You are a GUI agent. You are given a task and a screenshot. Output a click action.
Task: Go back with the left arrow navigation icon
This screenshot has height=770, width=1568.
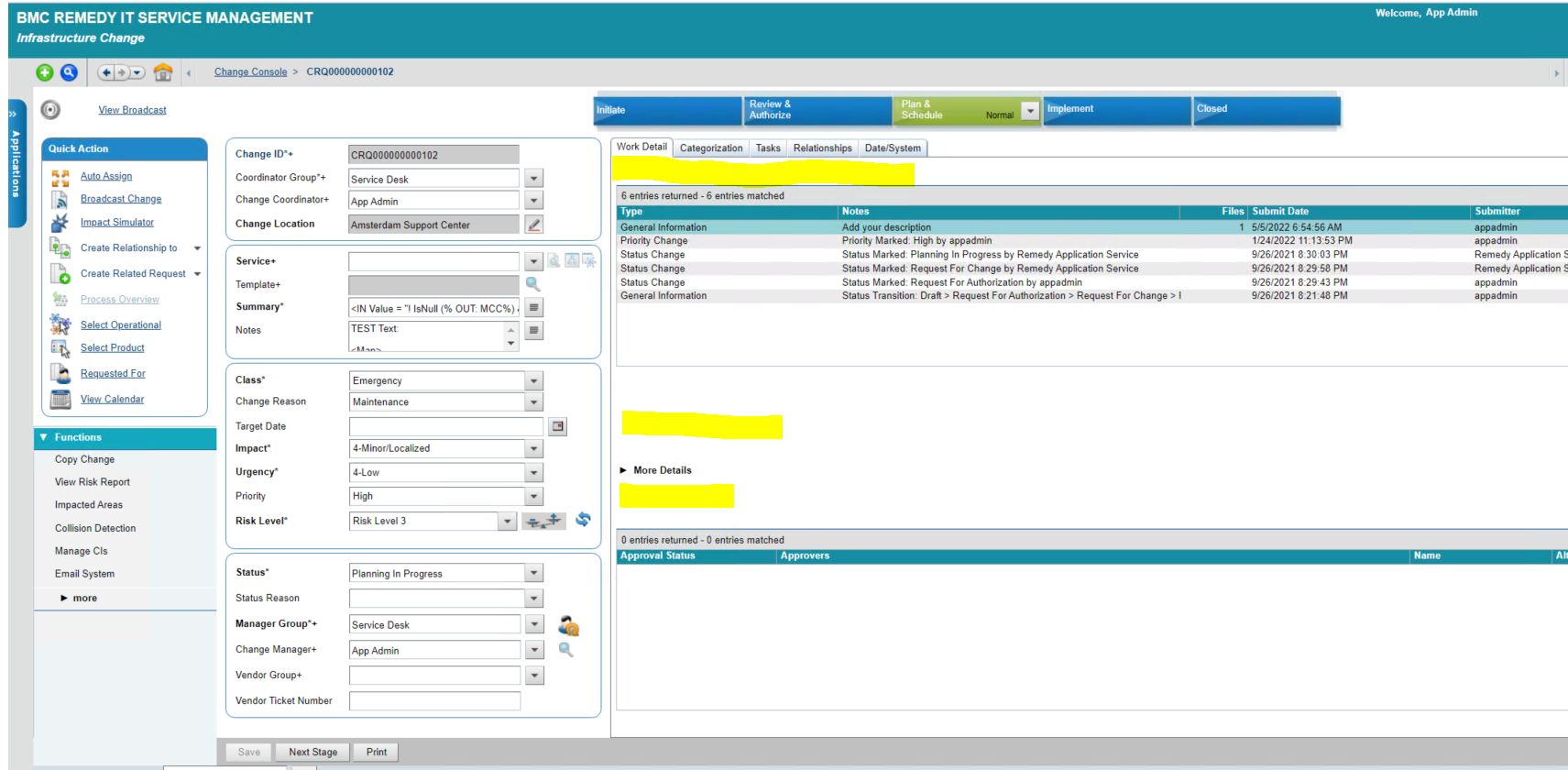click(x=106, y=72)
